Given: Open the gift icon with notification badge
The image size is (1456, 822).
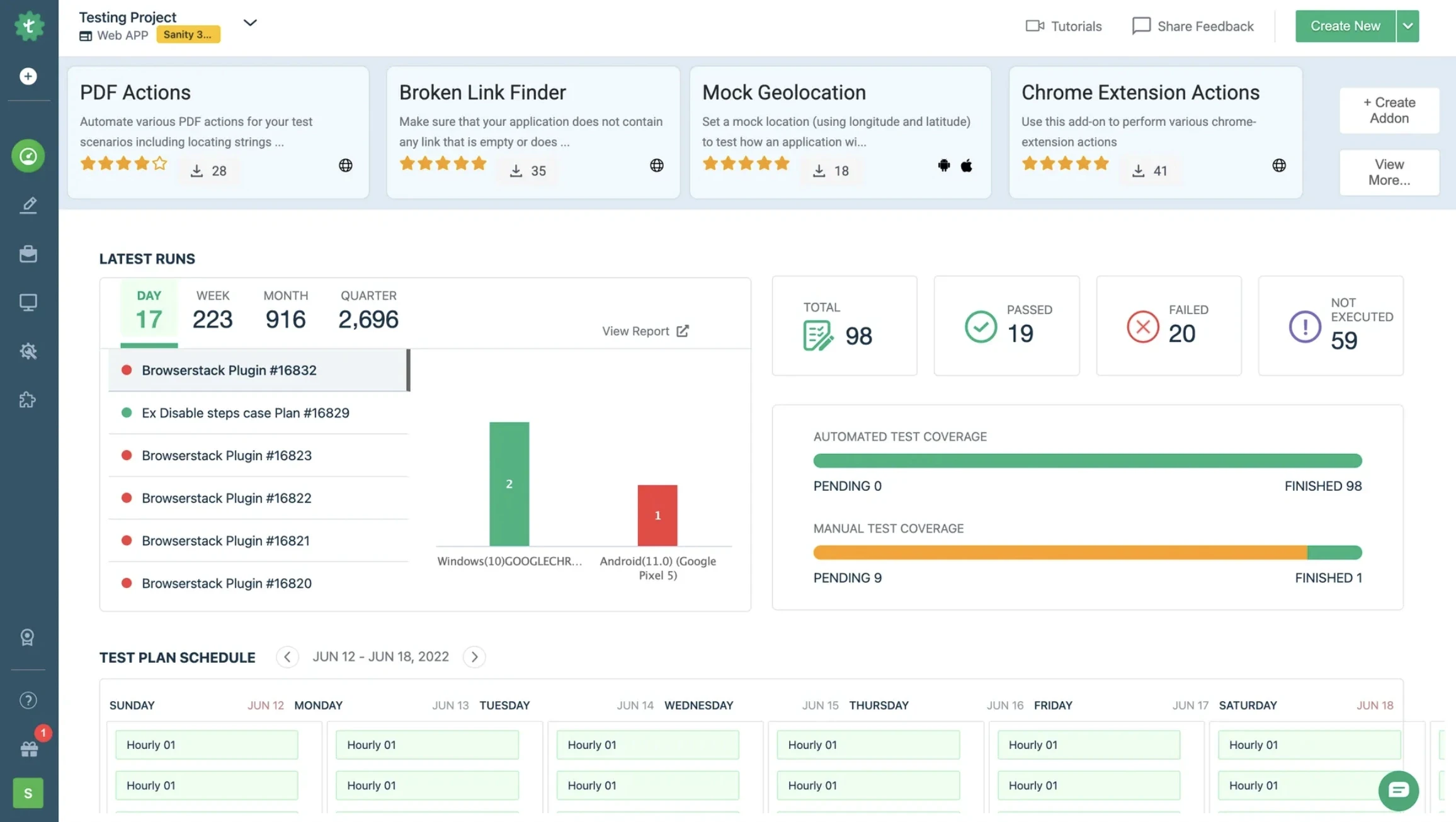Looking at the screenshot, I should click(x=28, y=748).
